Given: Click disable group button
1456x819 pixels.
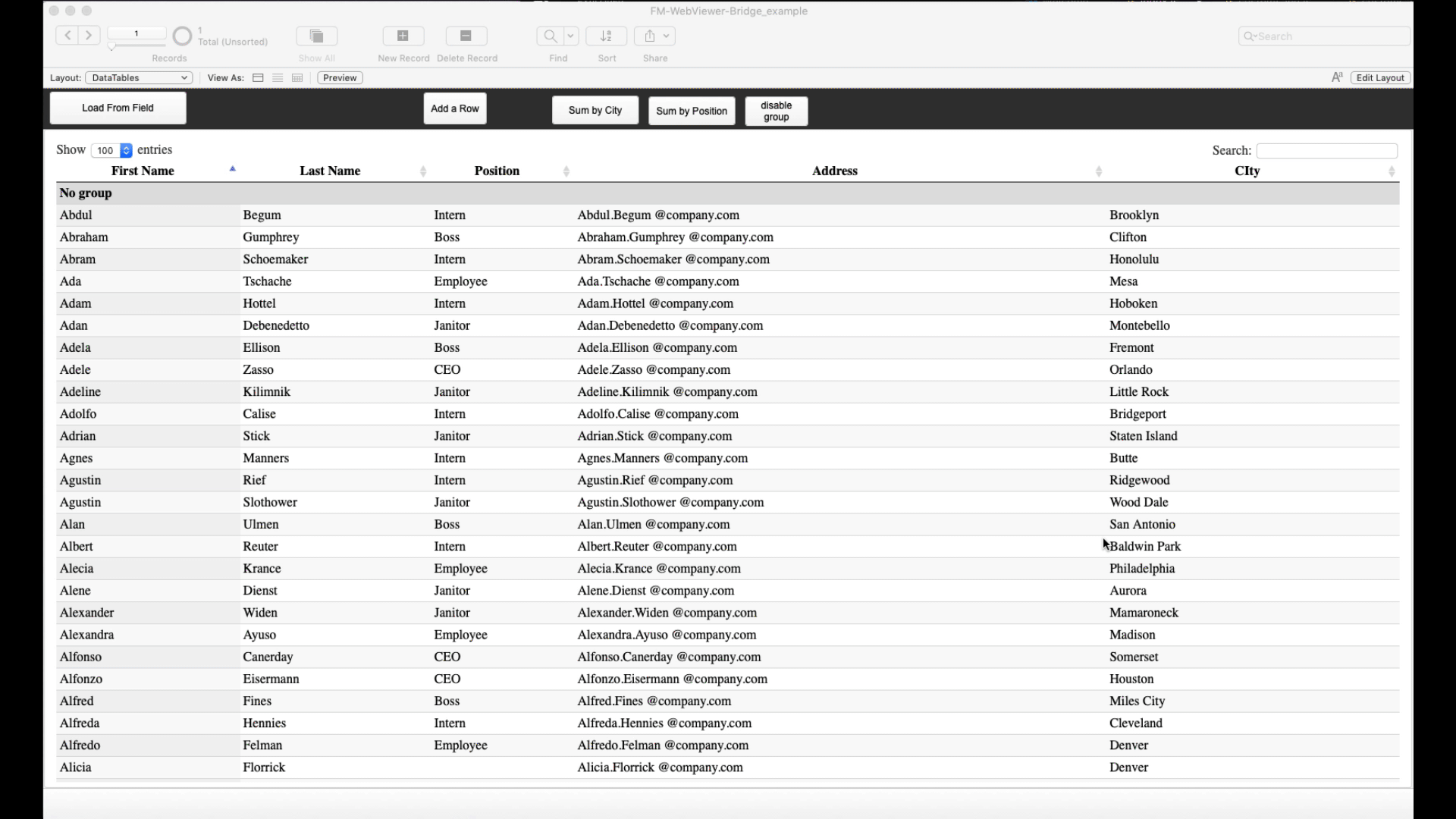Looking at the screenshot, I should (777, 111).
